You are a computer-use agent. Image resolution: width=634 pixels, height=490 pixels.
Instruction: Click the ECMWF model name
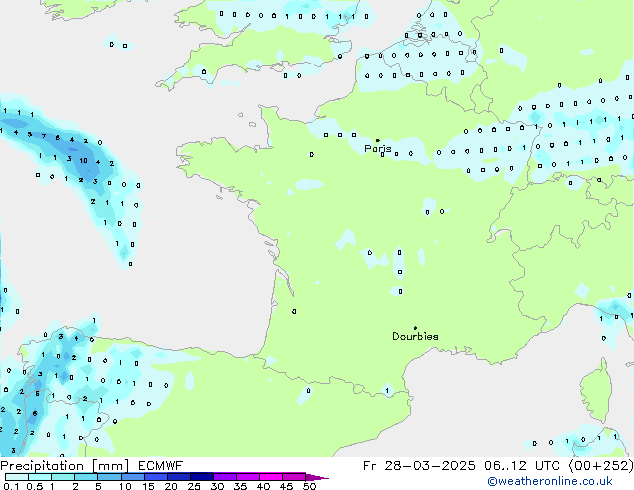tap(161, 466)
